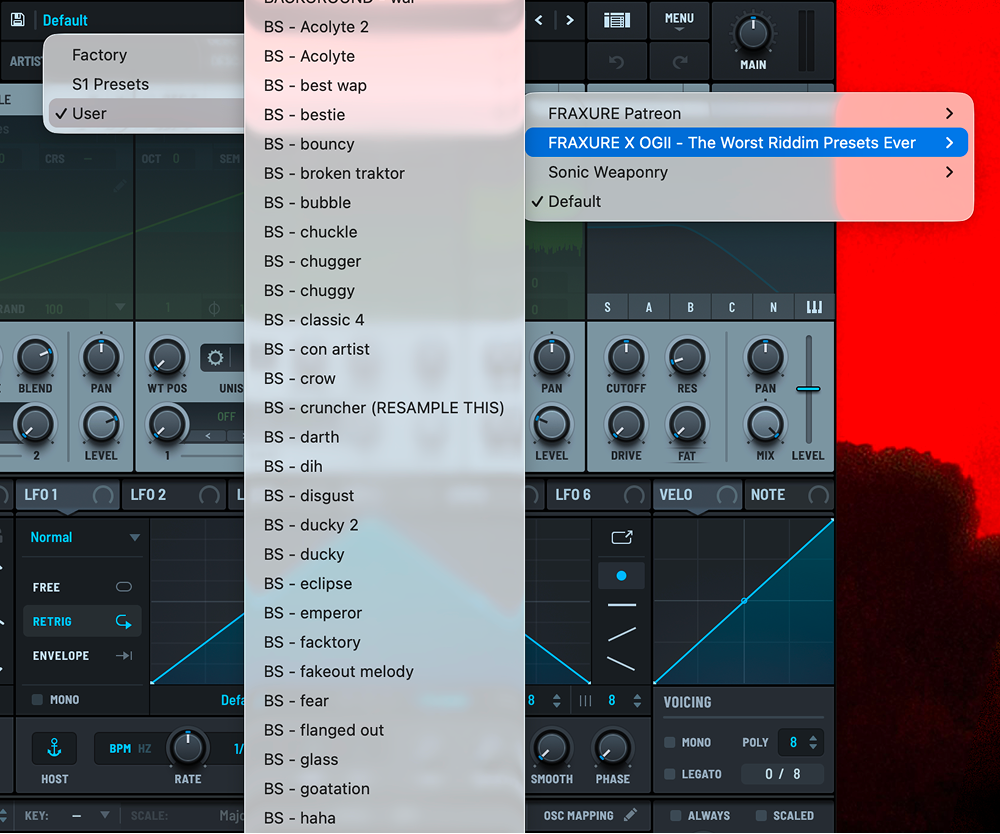Click the save preset floppy disk icon
Viewport: 1000px width, 834px height.
coord(18,20)
